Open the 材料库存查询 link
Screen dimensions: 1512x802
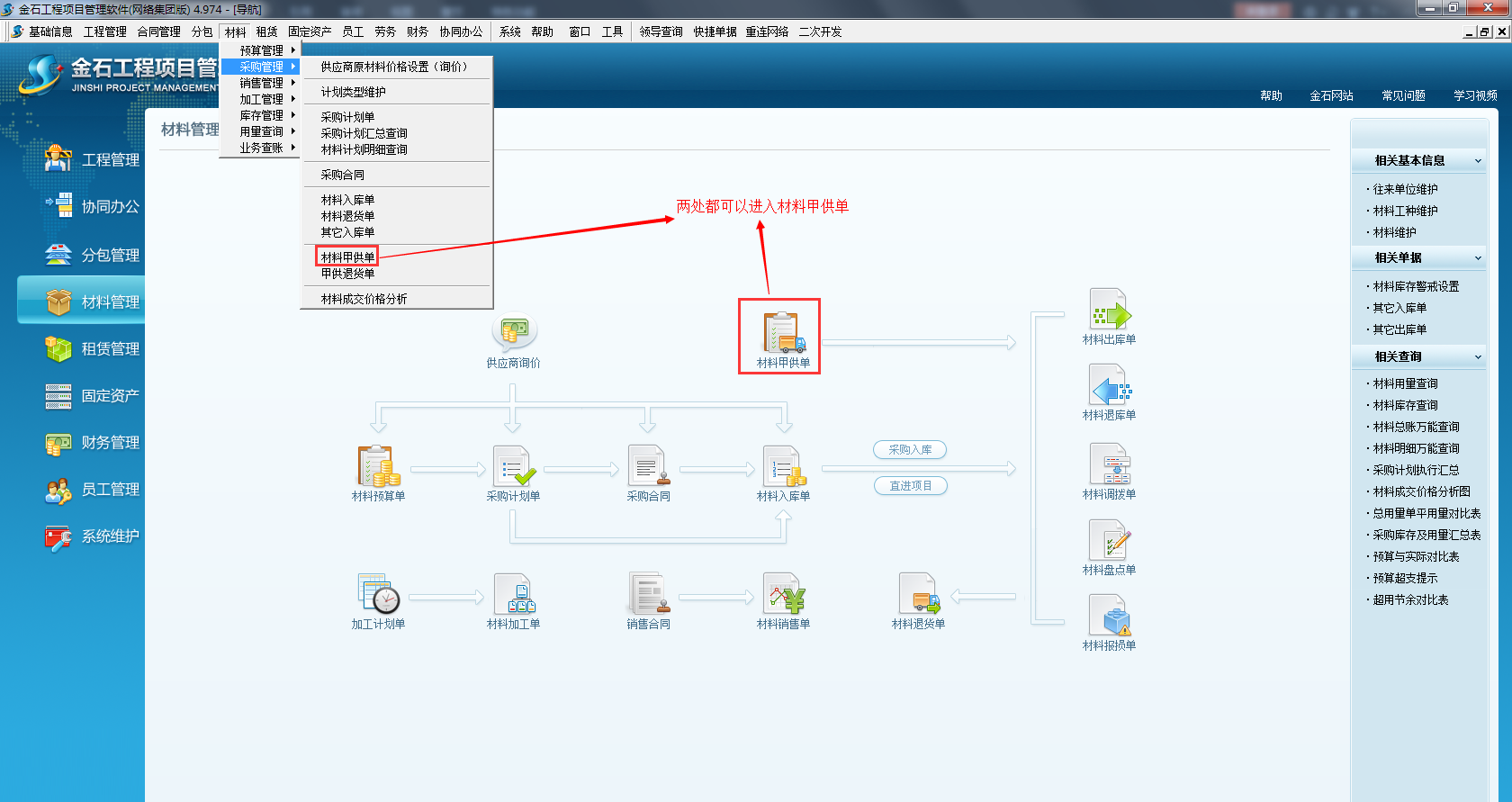point(1405,405)
